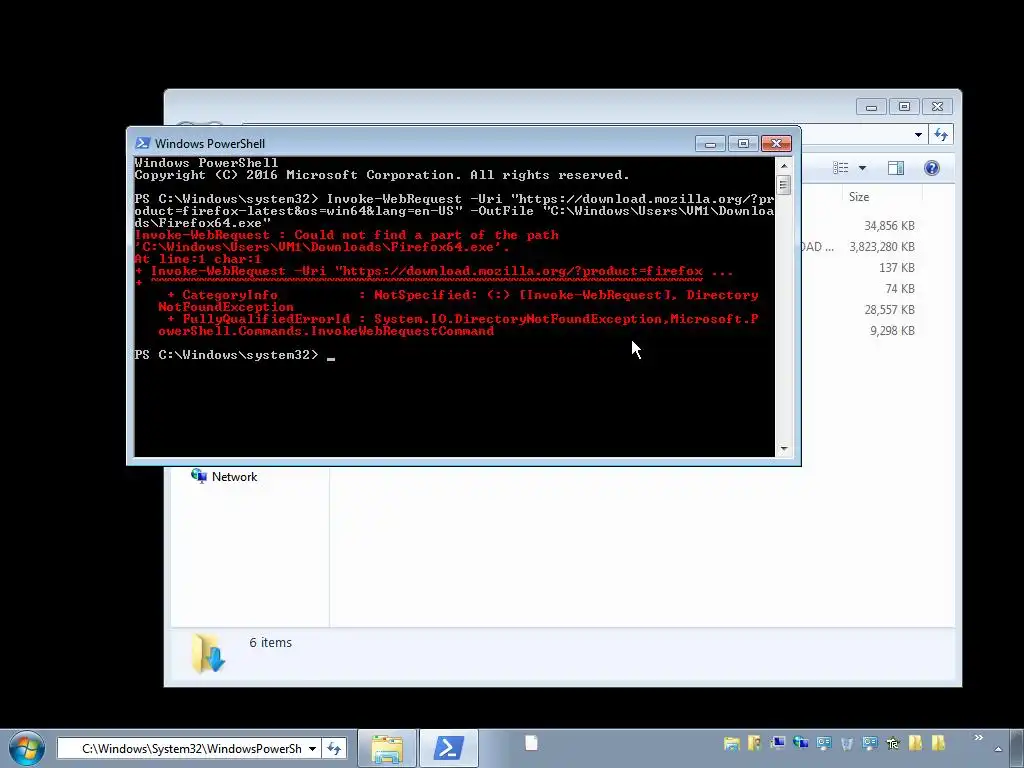Open Explorer help (question mark icon)
The image size is (1024, 768).
(931, 168)
